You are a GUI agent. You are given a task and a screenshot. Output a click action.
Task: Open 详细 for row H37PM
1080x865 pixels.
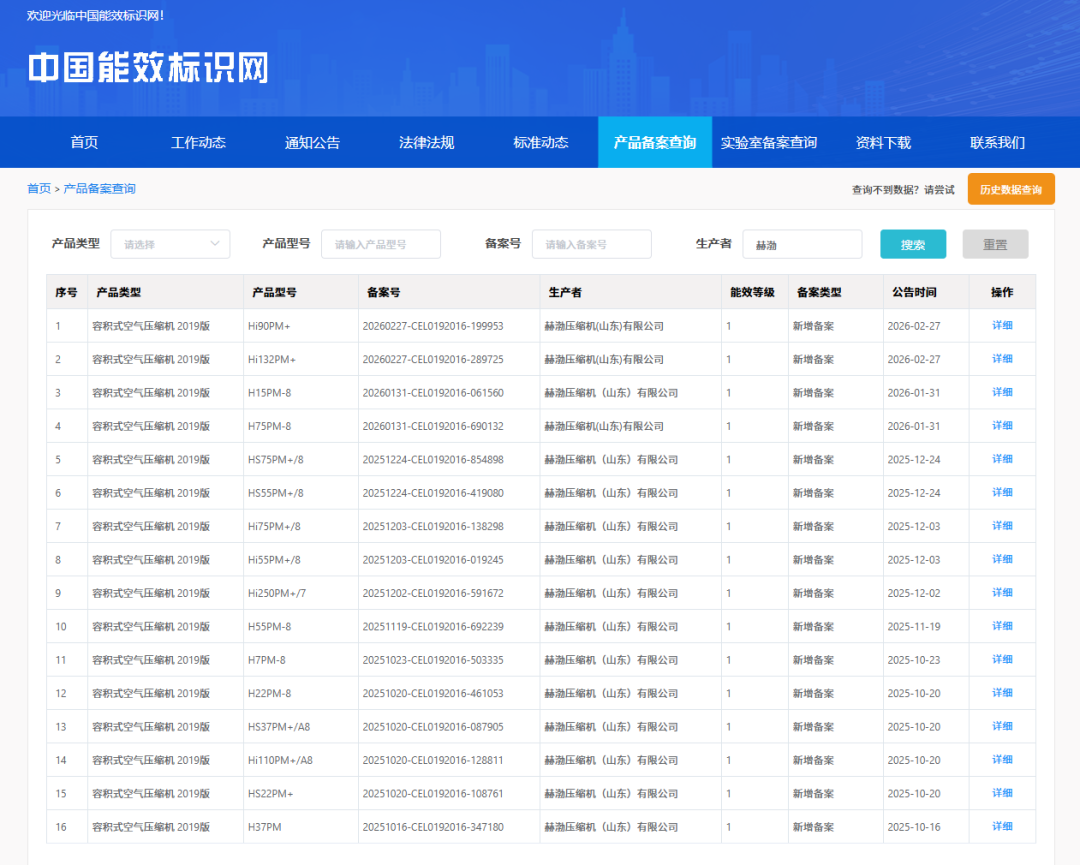tap(1002, 826)
